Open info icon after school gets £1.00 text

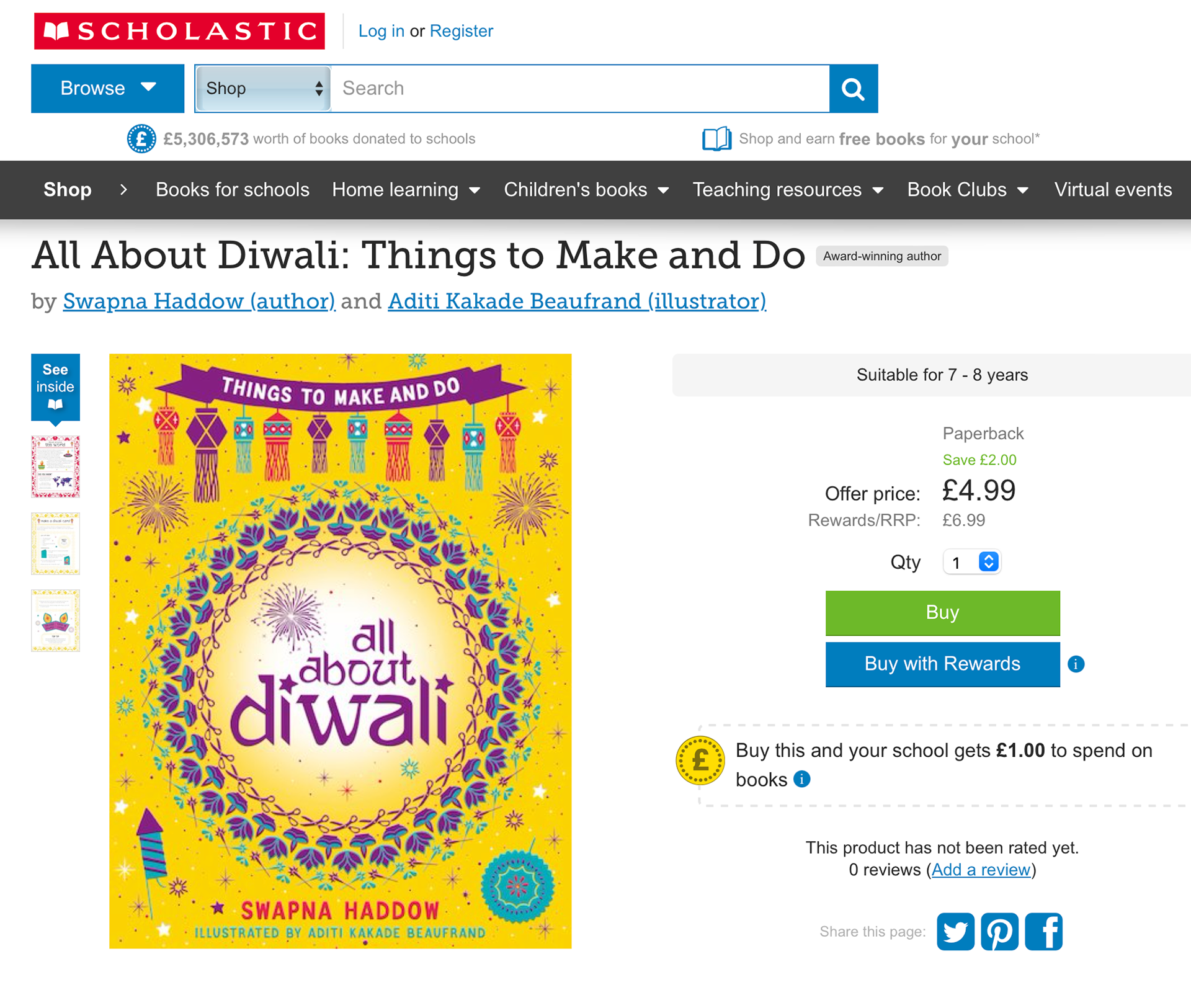[801, 779]
